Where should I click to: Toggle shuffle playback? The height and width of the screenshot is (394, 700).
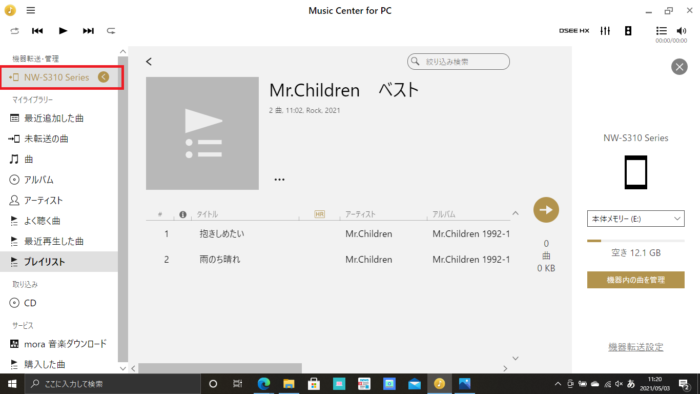coord(15,31)
